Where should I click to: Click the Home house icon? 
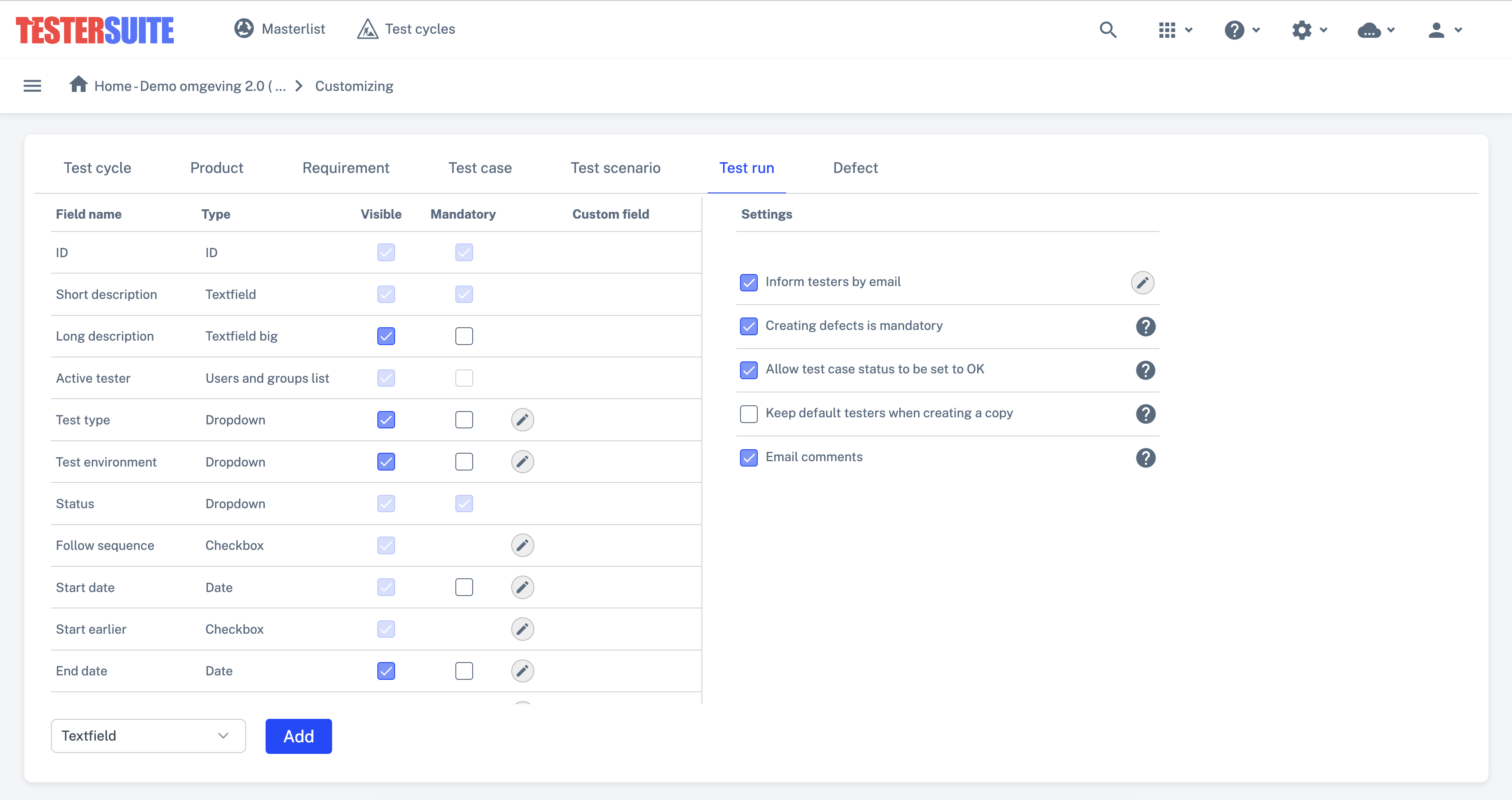click(x=78, y=84)
